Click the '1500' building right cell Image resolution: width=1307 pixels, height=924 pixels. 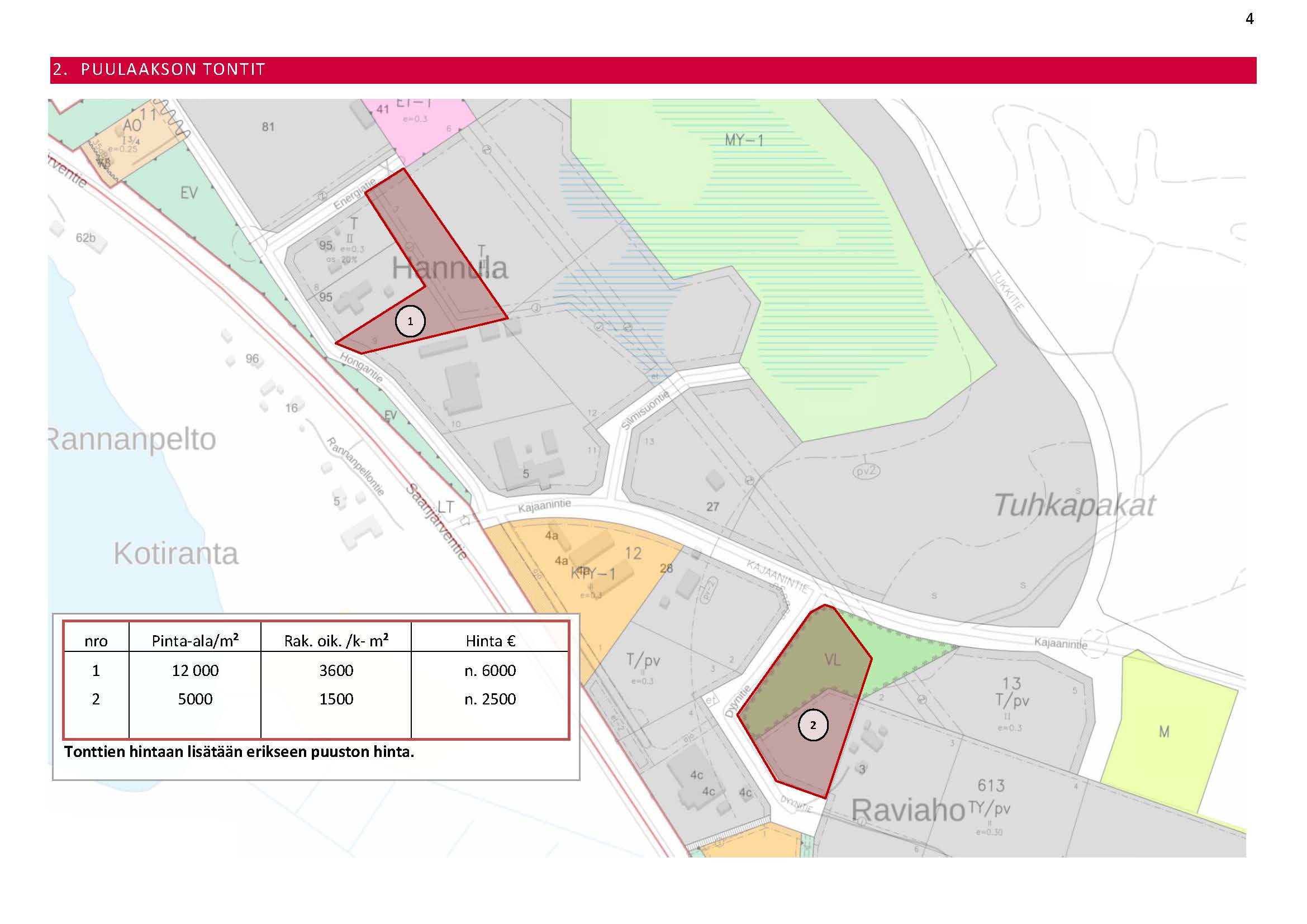(336, 699)
